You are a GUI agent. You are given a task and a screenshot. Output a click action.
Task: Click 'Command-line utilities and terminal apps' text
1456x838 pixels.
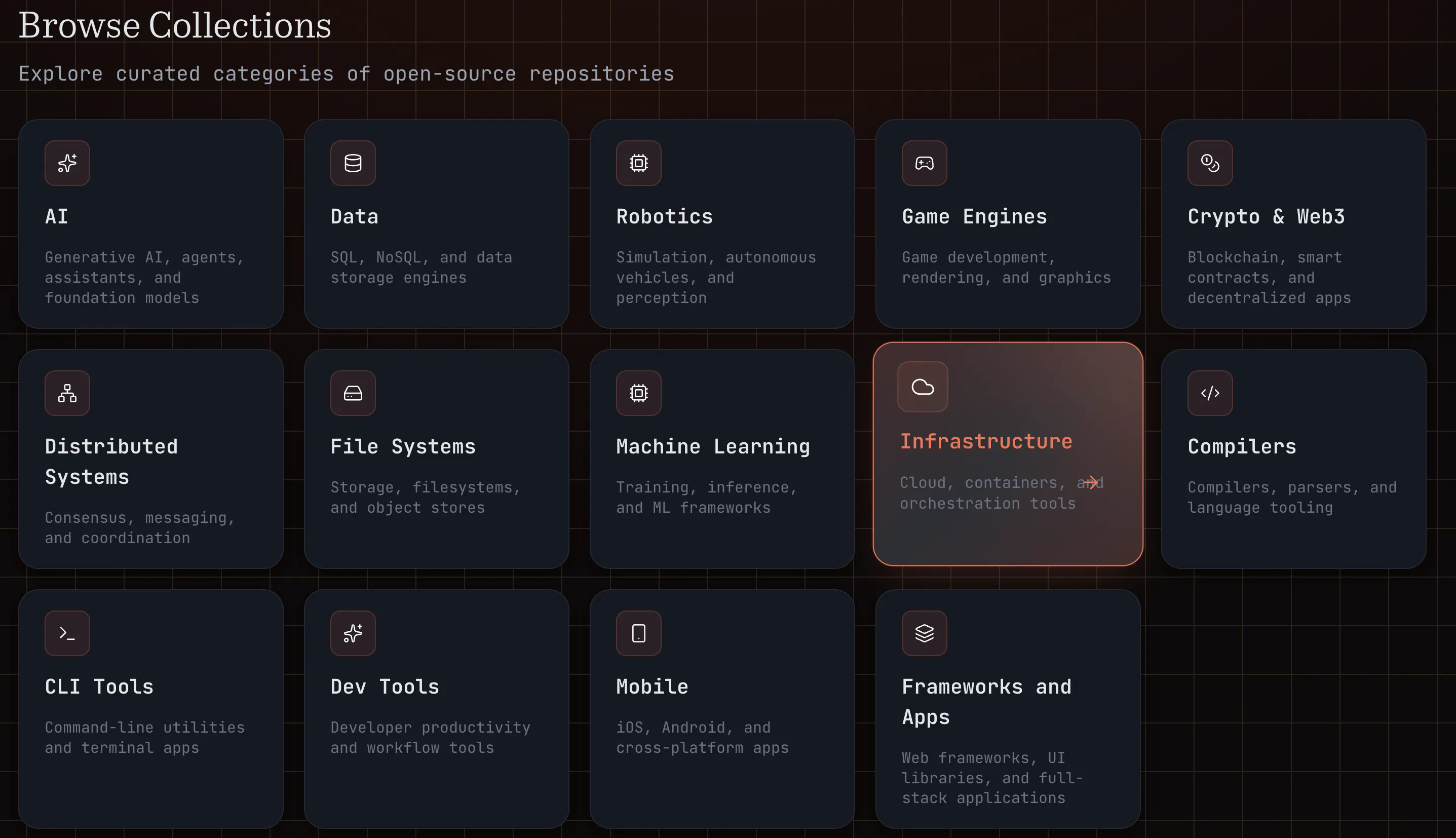(x=144, y=737)
